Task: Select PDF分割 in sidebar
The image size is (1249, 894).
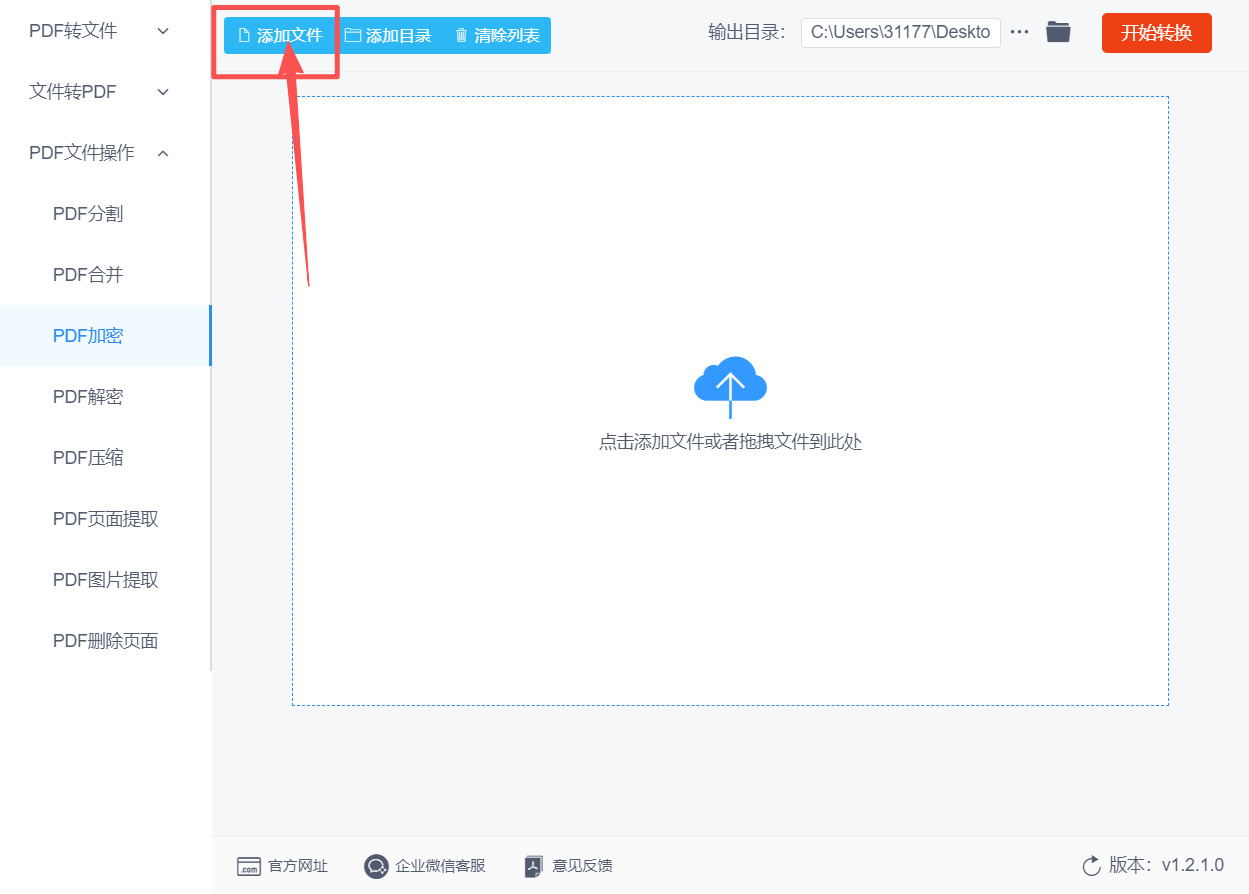Action: (105, 214)
